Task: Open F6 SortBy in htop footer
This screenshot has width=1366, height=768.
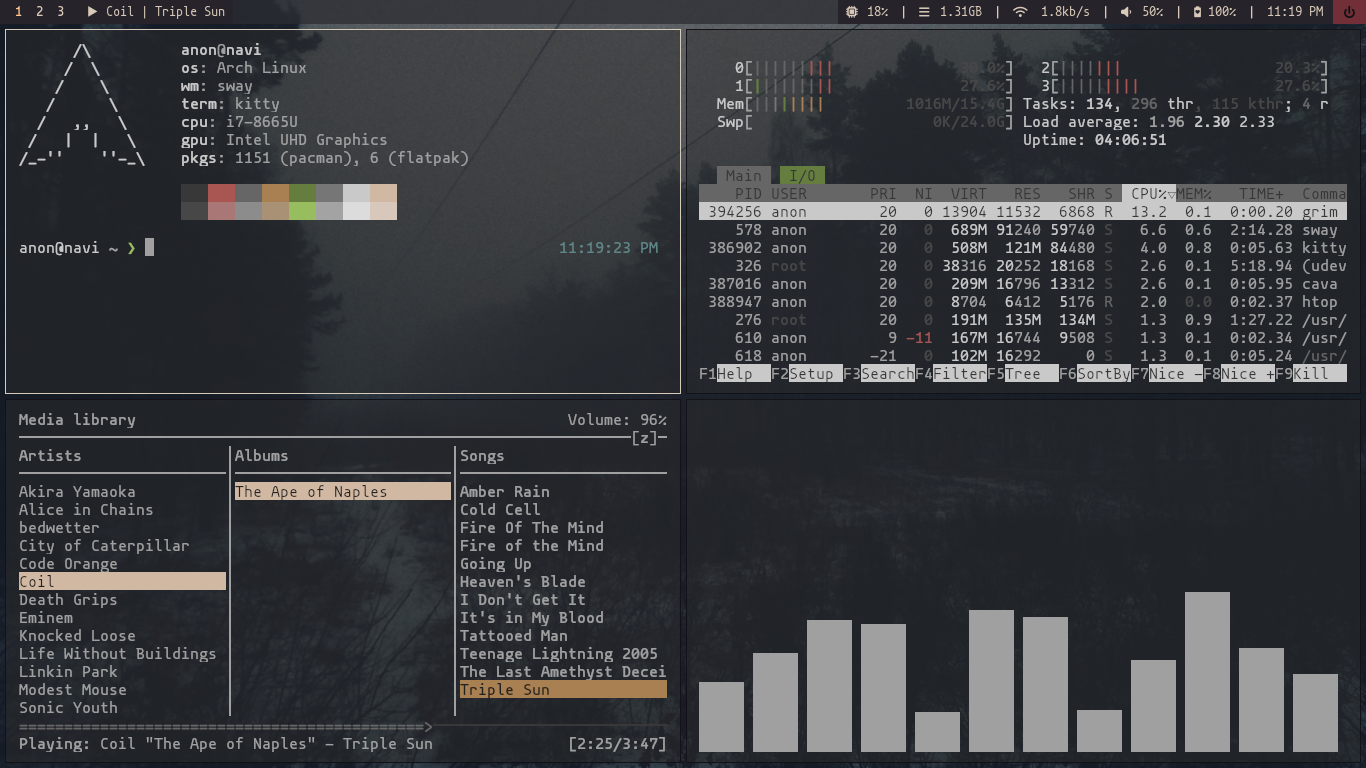Action: [1095, 374]
